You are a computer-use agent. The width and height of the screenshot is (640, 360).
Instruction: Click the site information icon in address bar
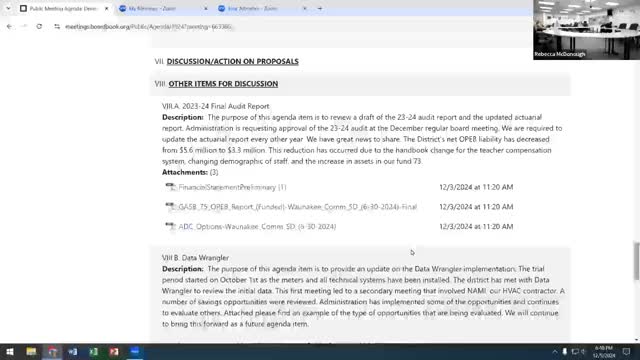(x=57, y=27)
